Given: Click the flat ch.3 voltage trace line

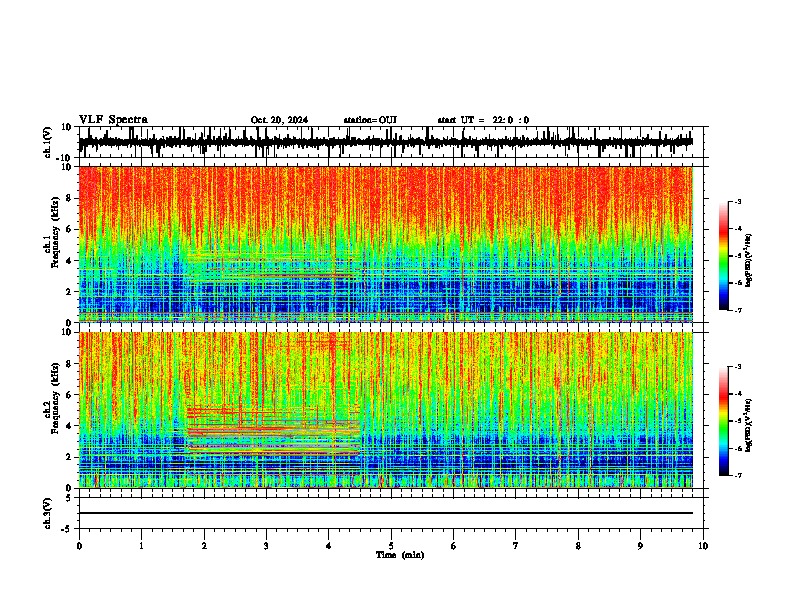Looking at the screenshot, I should pyautogui.click(x=386, y=513).
